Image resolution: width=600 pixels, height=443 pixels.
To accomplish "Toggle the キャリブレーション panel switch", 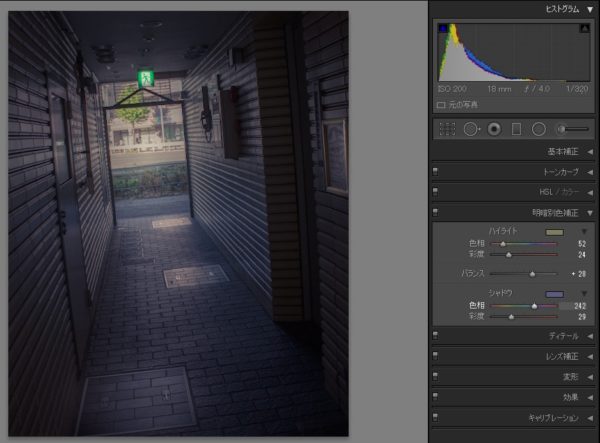I will [x=435, y=418].
